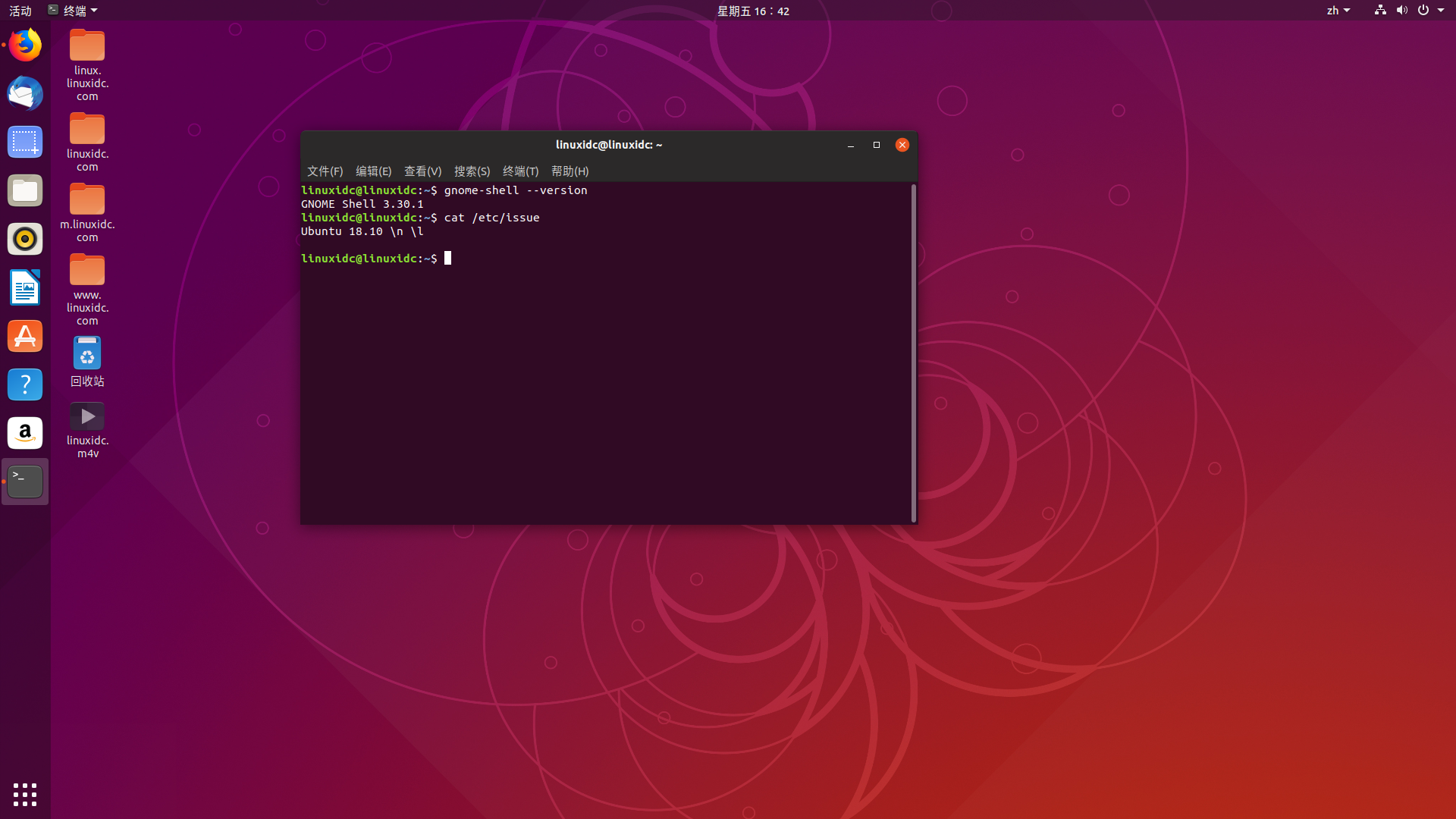1456x819 pixels.
Task: Open Ubuntu Software center
Action: [x=25, y=337]
